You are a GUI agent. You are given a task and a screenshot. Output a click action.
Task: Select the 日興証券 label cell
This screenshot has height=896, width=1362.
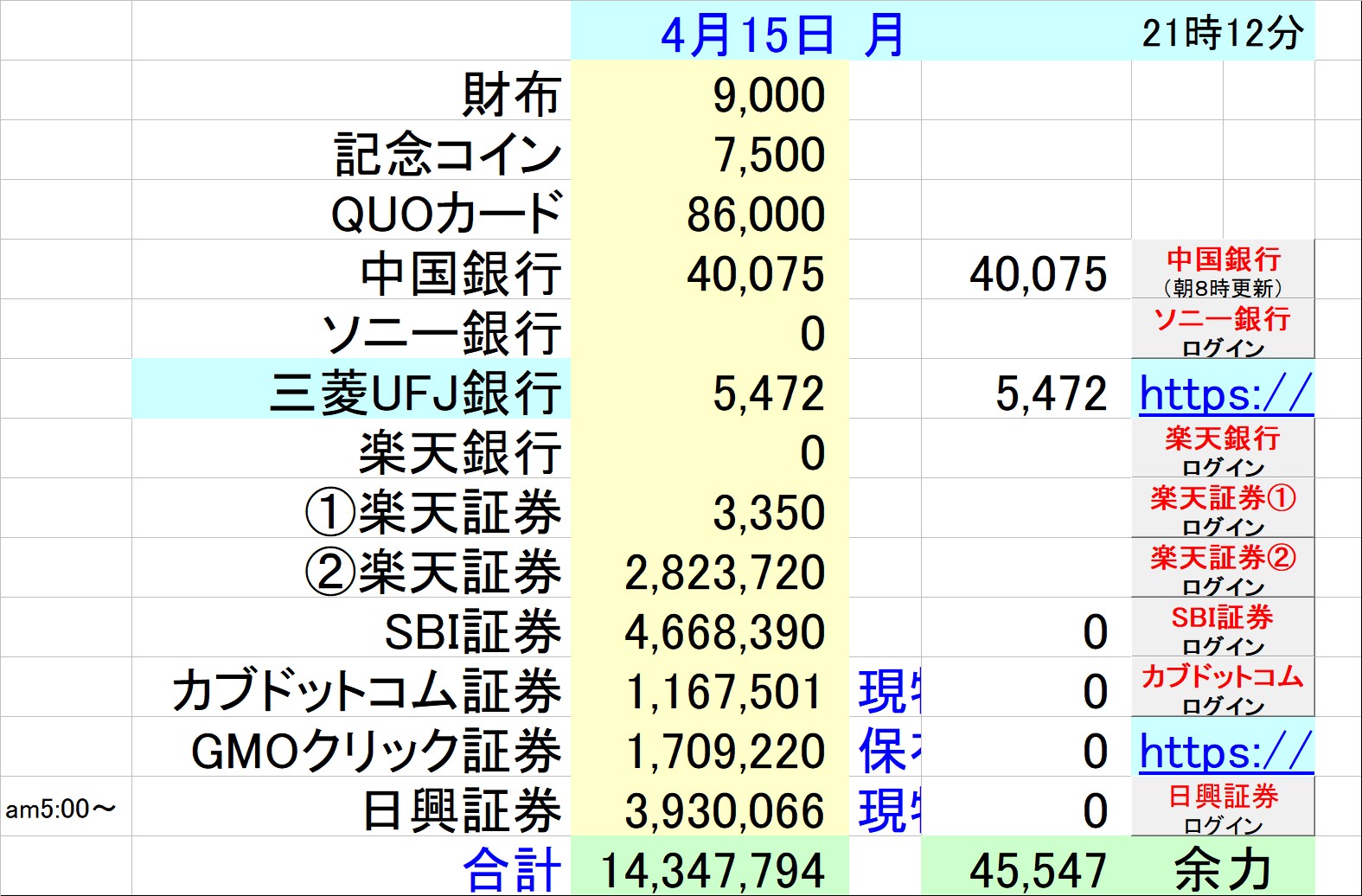pos(351,807)
